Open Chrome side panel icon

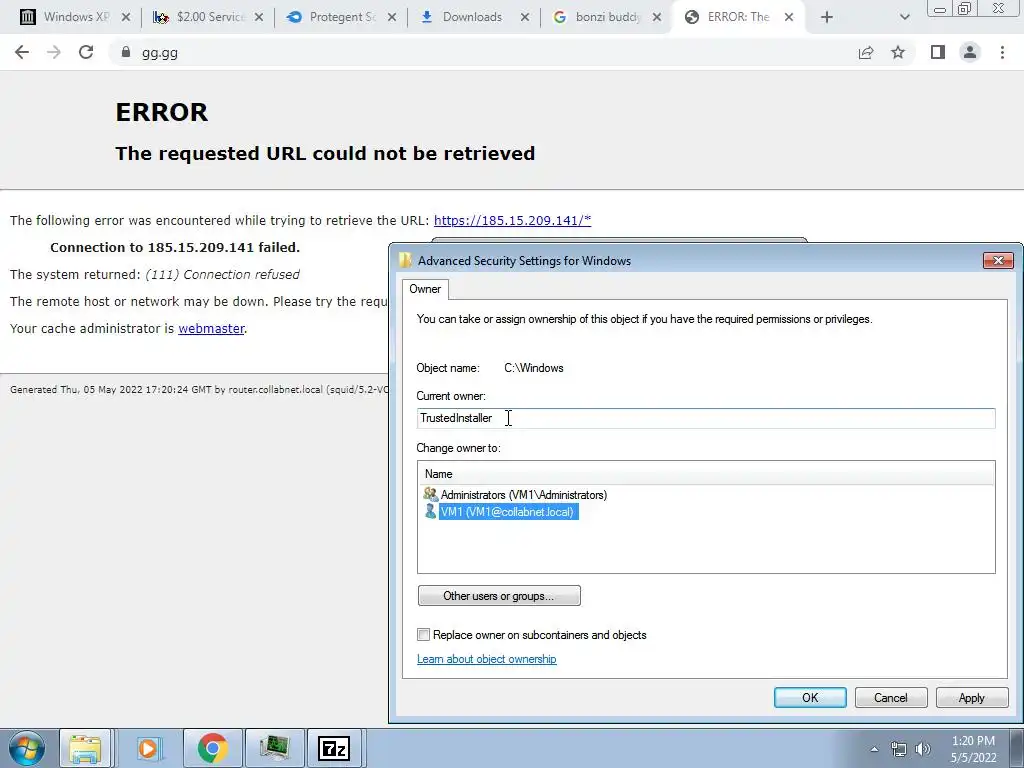[x=938, y=52]
